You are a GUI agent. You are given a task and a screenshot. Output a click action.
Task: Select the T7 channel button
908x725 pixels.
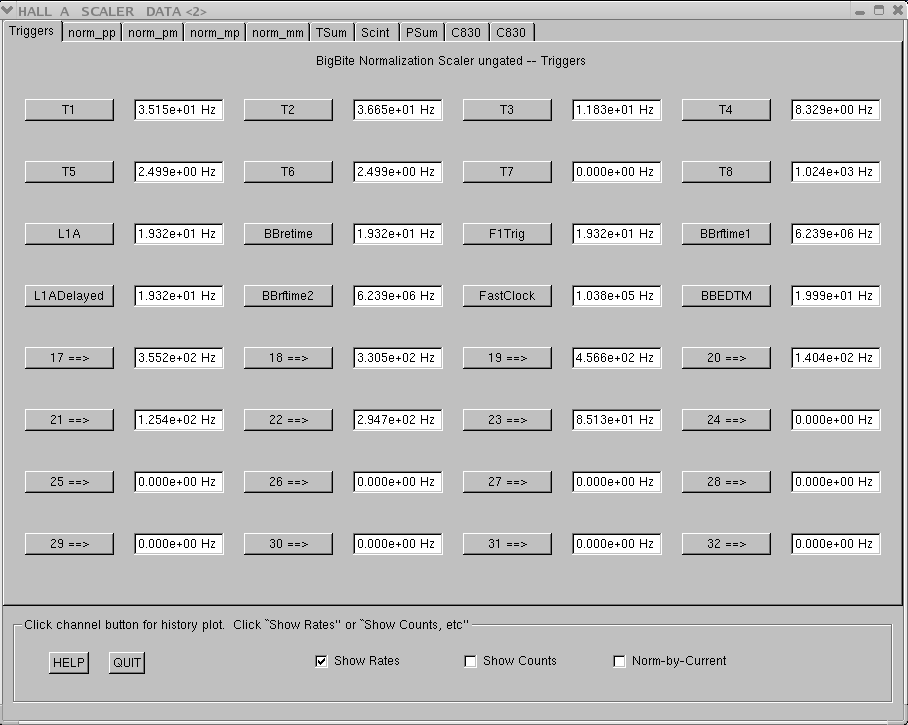pos(507,172)
